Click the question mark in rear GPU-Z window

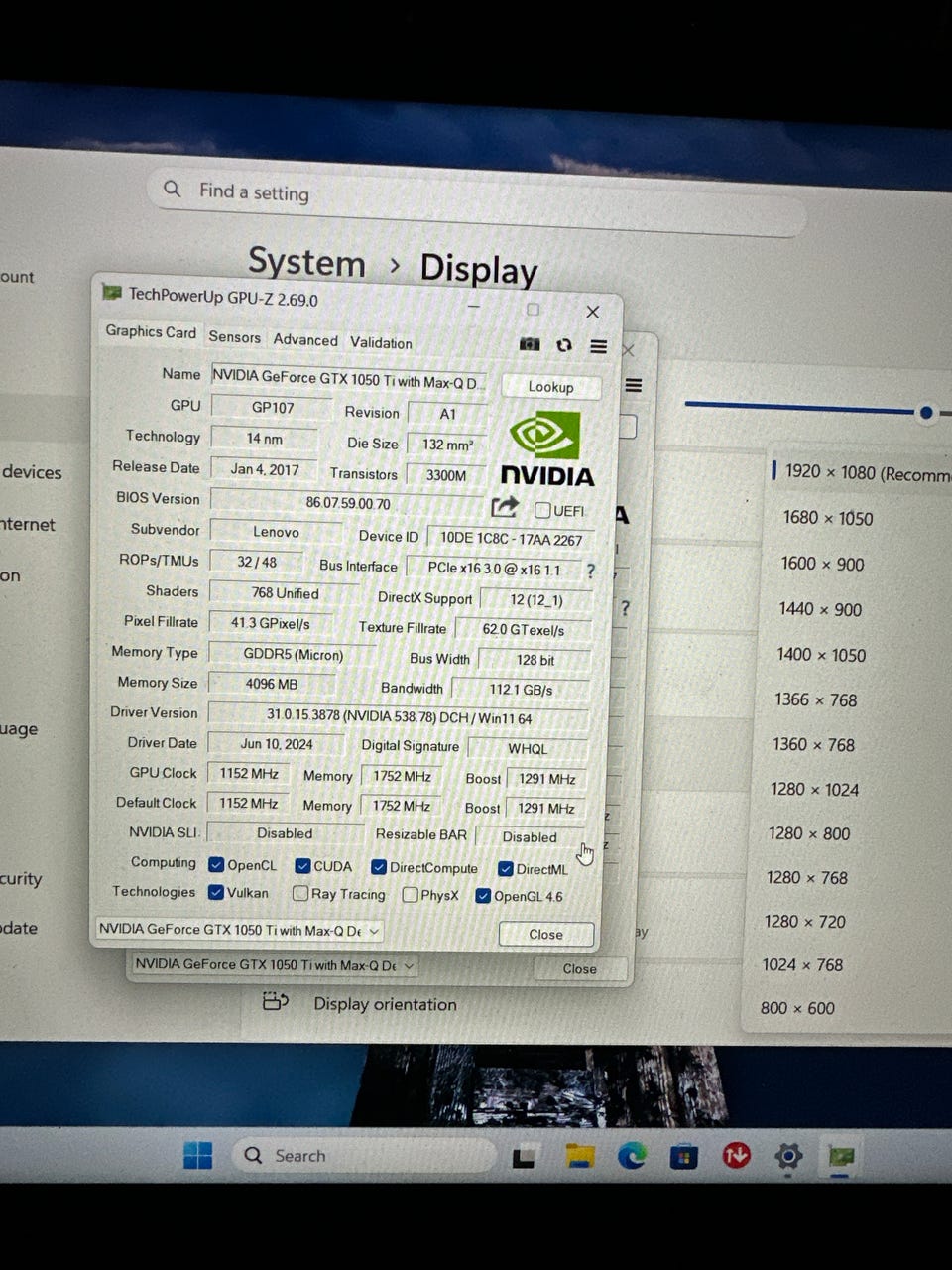tap(625, 608)
